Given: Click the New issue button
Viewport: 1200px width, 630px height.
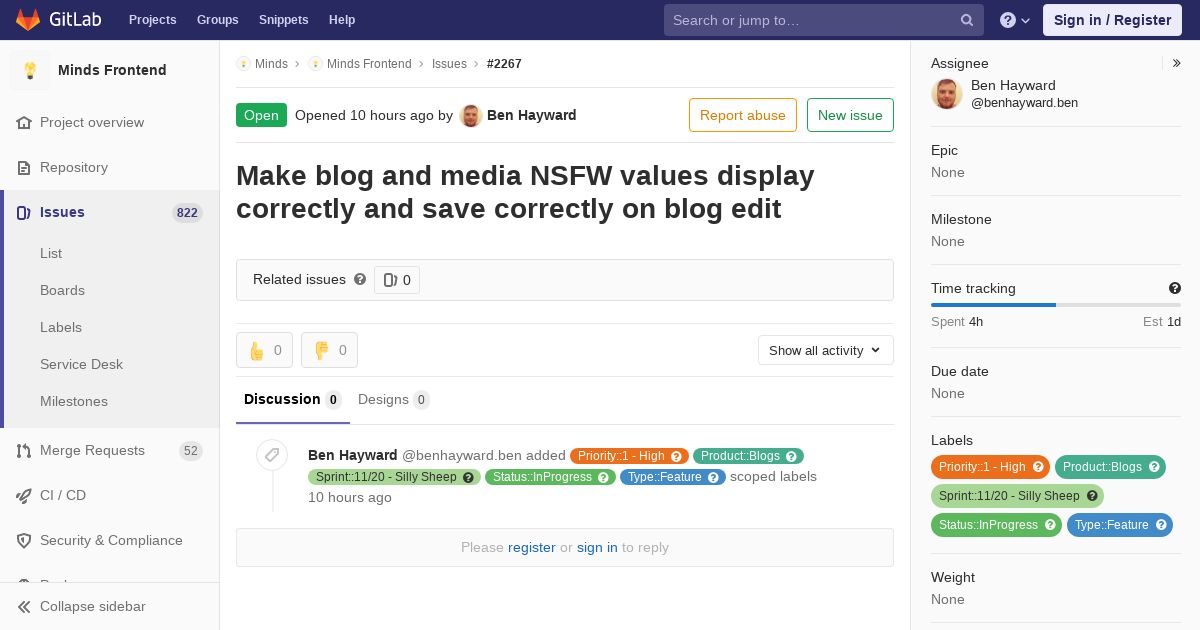Looking at the screenshot, I should point(850,115).
